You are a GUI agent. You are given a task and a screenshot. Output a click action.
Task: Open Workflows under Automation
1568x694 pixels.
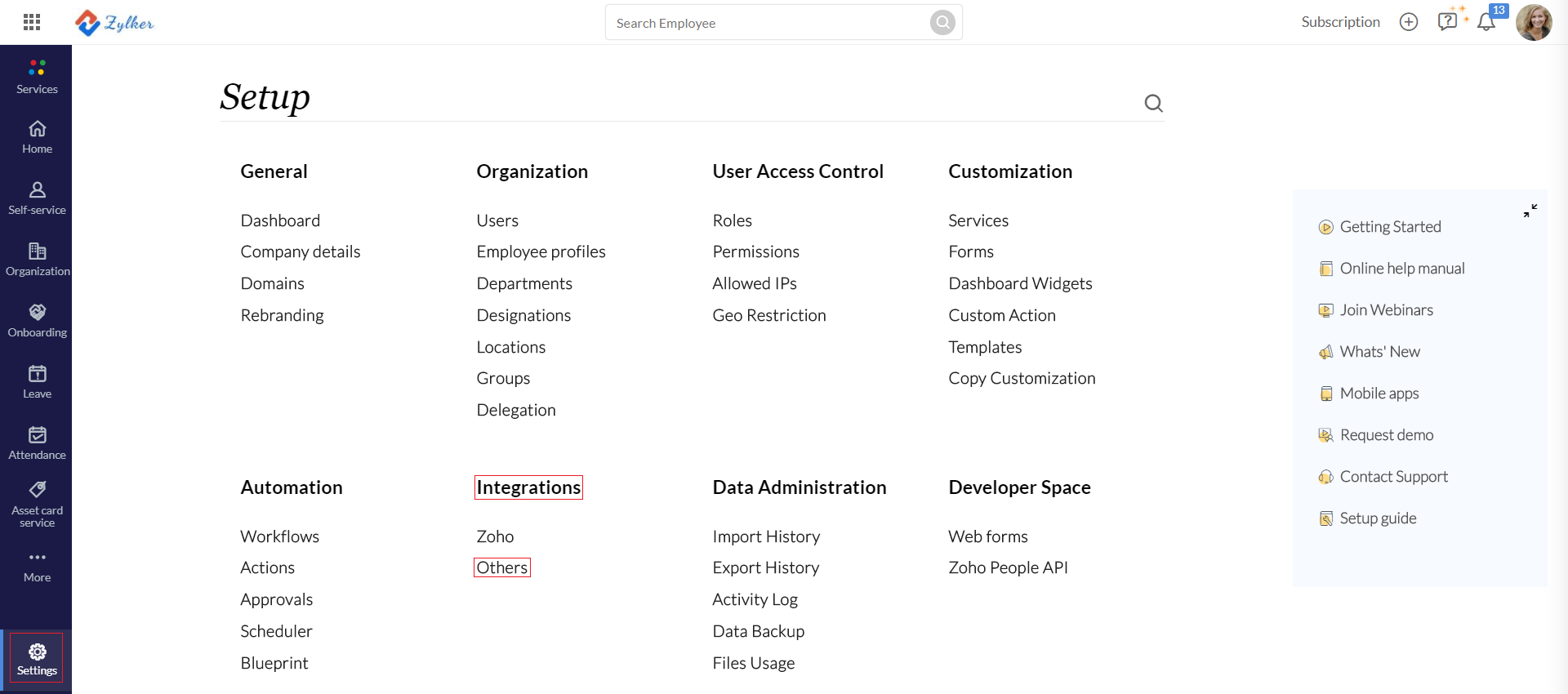pyautogui.click(x=279, y=536)
